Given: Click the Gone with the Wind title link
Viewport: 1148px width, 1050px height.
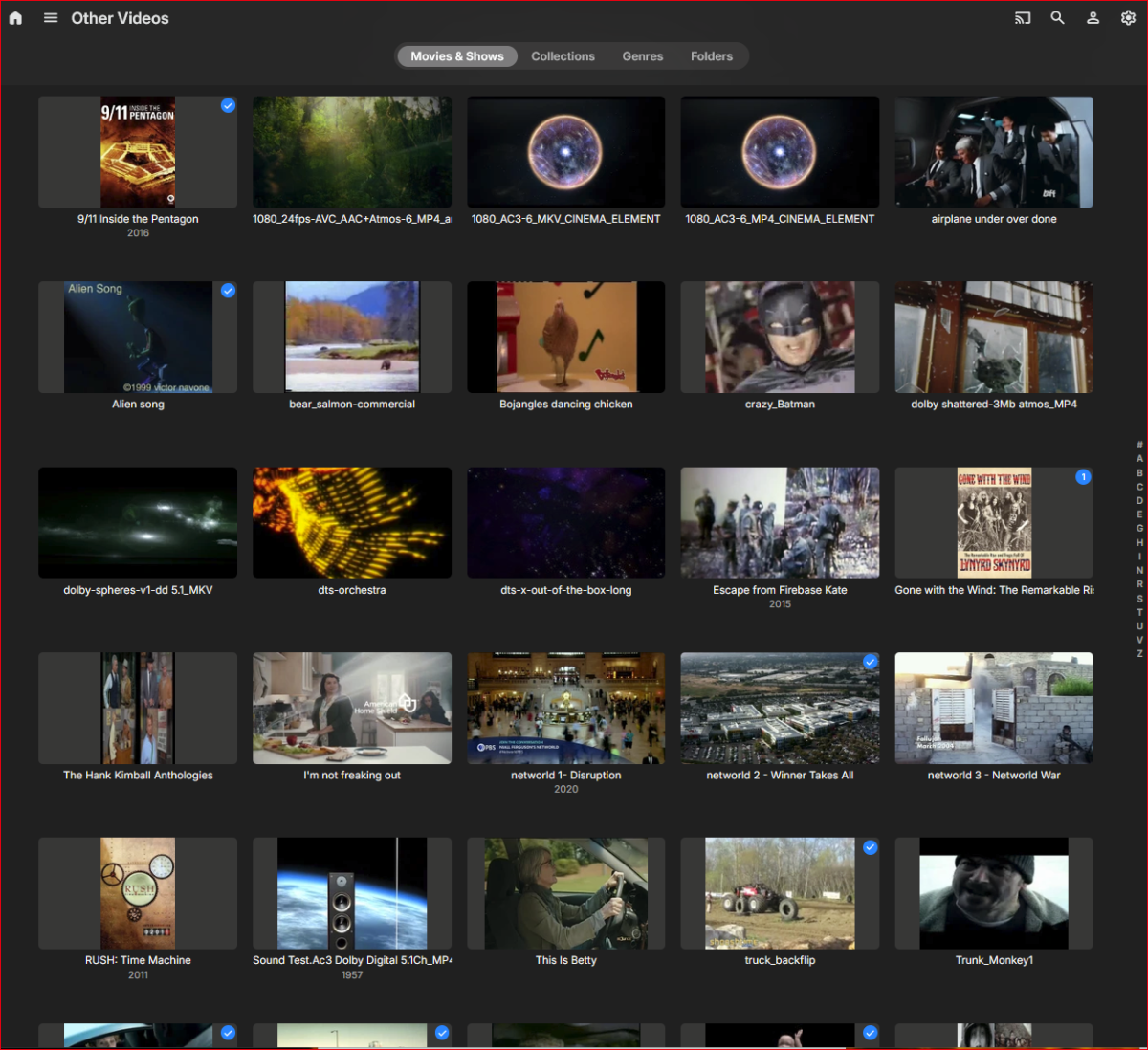Looking at the screenshot, I should (x=994, y=590).
